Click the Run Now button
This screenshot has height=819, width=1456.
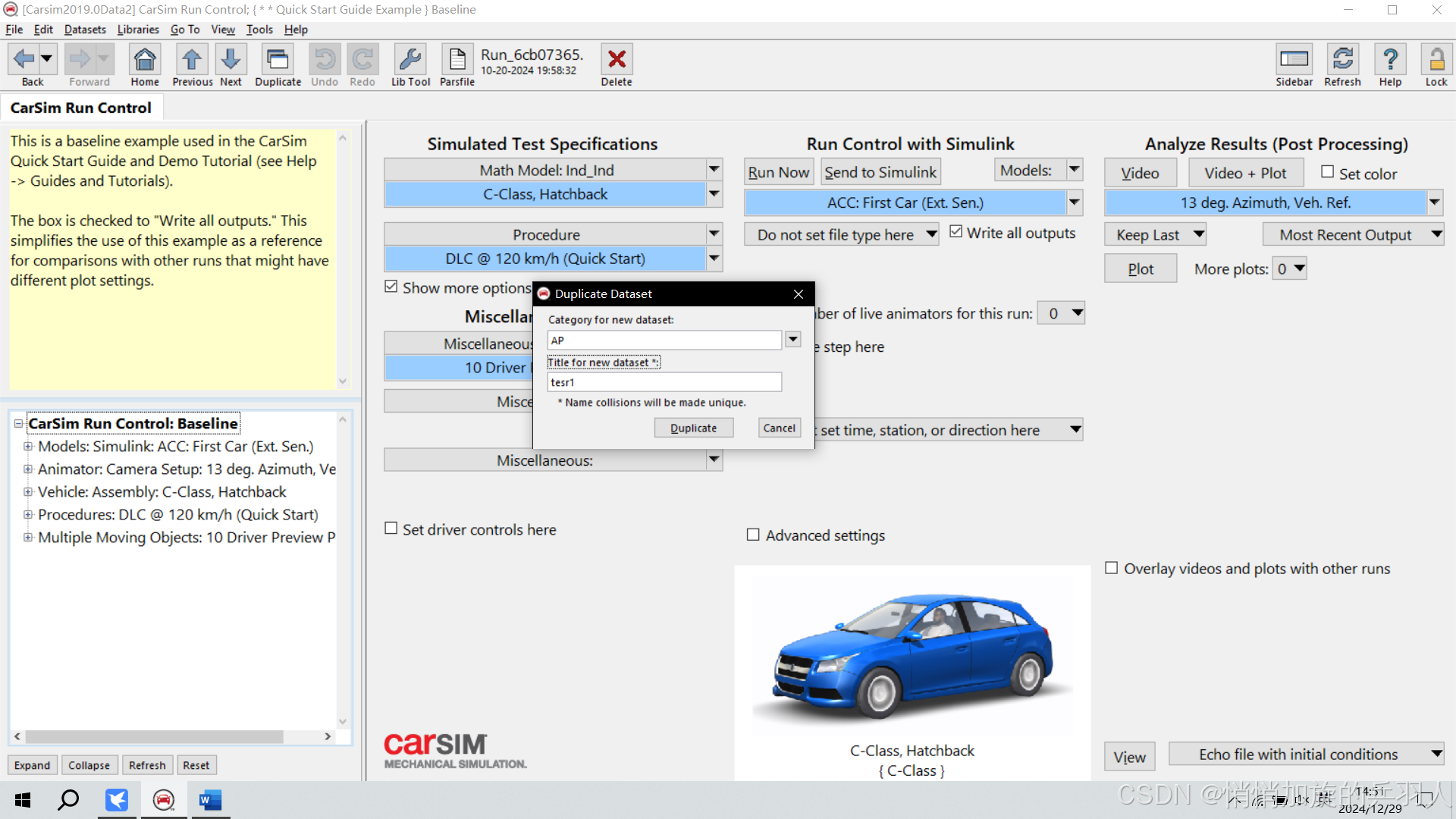click(778, 172)
